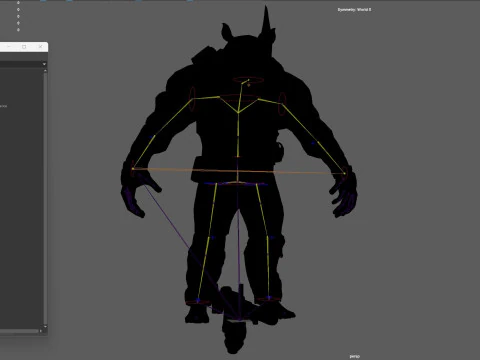480x360 pixels.
Task: Maximize the floating window
Action: tap(24, 47)
